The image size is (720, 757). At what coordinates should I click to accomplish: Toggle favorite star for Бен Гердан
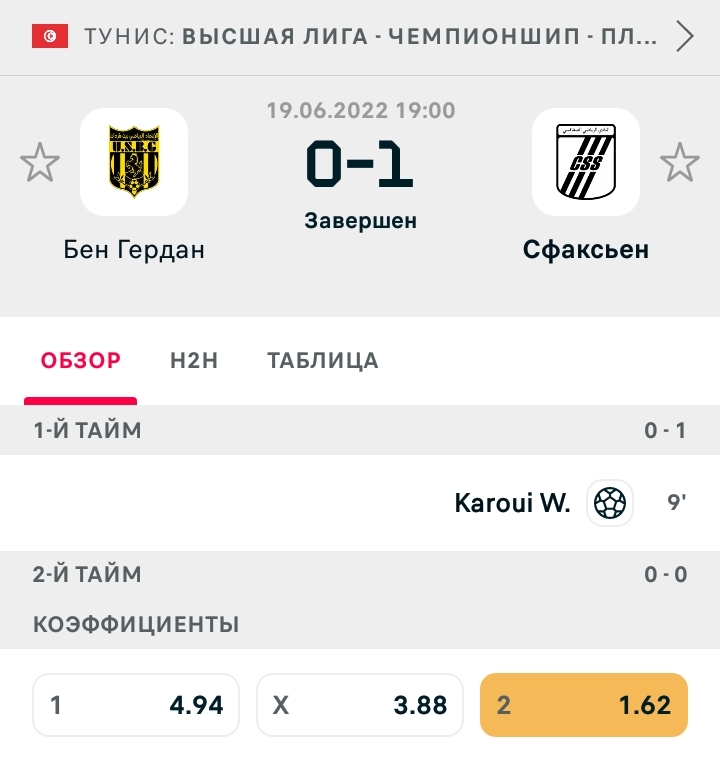point(40,163)
